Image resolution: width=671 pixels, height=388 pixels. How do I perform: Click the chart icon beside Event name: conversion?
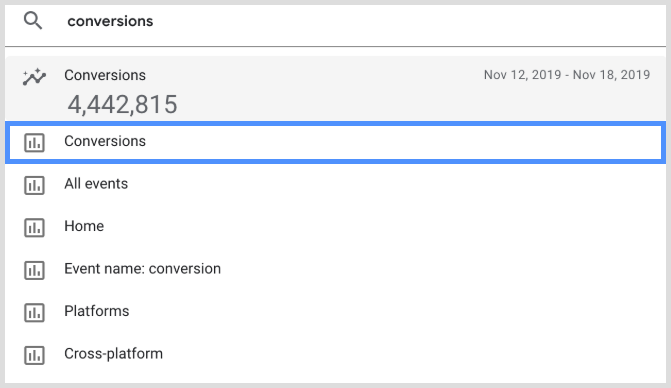34,270
